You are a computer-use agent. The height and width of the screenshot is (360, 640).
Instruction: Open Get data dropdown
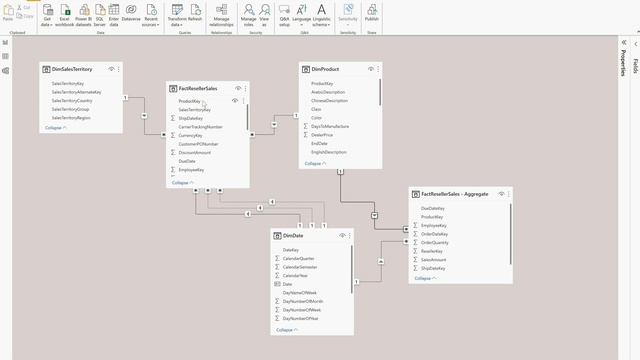point(47,16)
